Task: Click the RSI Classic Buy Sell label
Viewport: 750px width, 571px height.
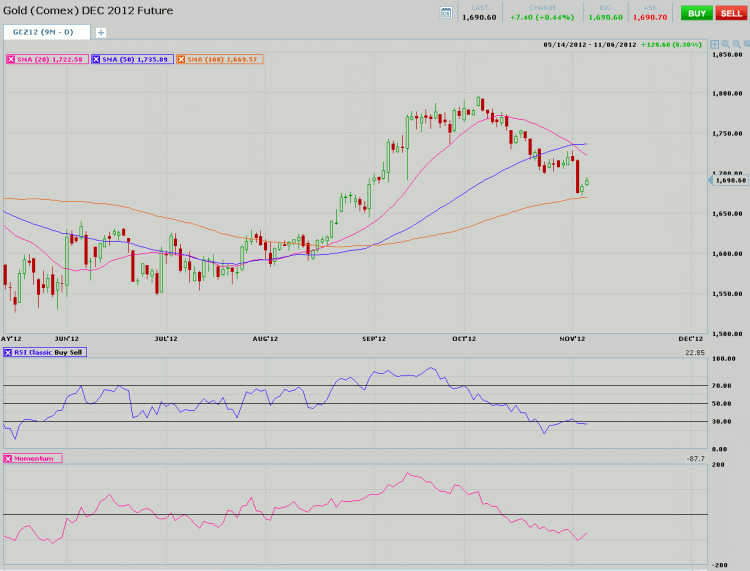Action: pyautogui.click(x=50, y=352)
